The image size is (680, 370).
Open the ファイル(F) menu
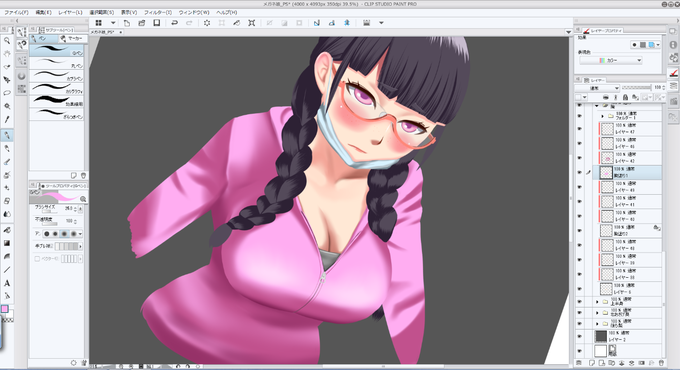pyautogui.click(x=16, y=13)
